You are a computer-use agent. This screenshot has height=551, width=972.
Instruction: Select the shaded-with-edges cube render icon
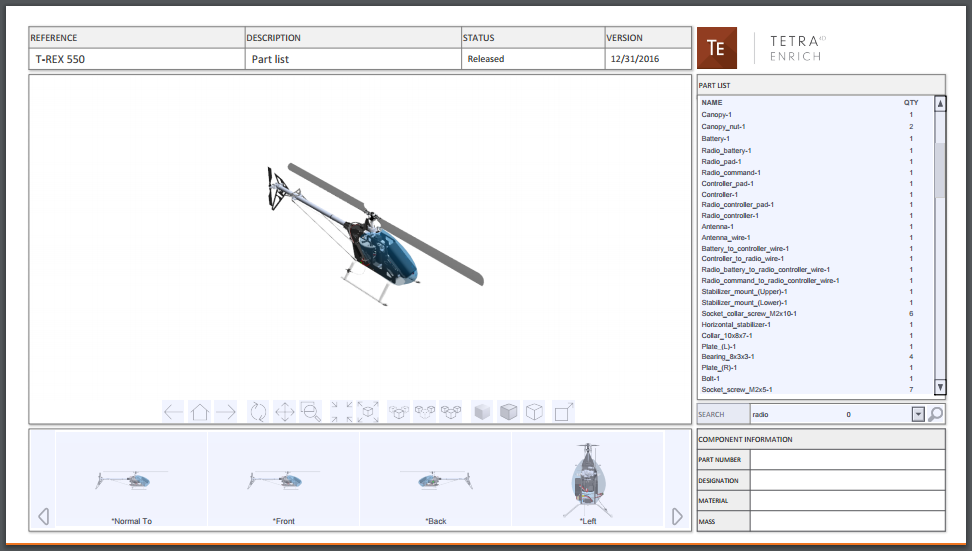click(508, 412)
